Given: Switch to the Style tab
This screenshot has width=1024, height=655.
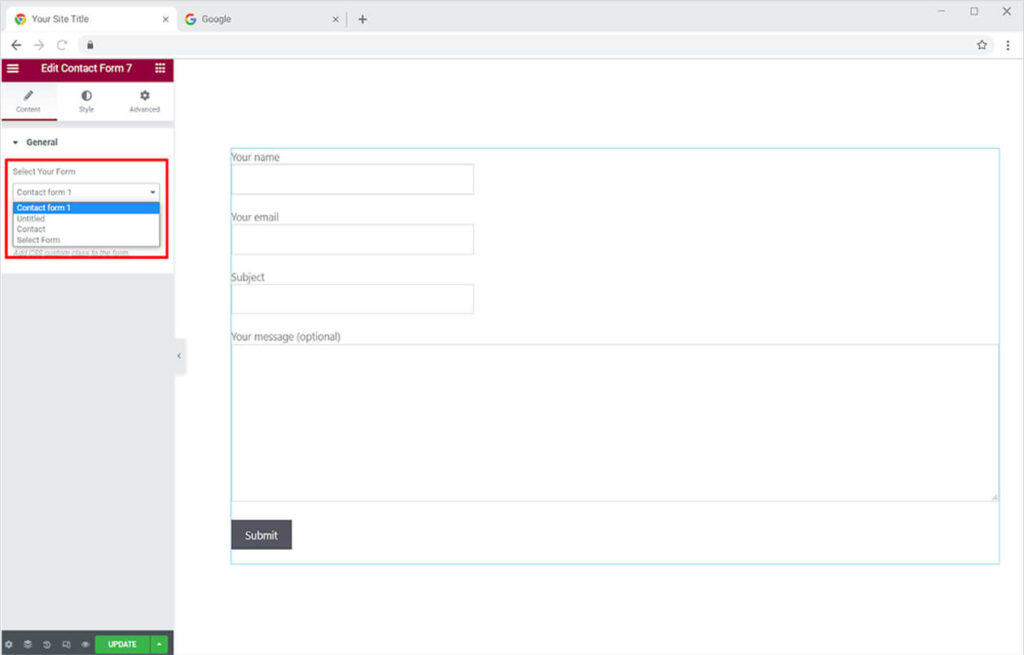Looking at the screenshot, I should [x=86, y=101].
